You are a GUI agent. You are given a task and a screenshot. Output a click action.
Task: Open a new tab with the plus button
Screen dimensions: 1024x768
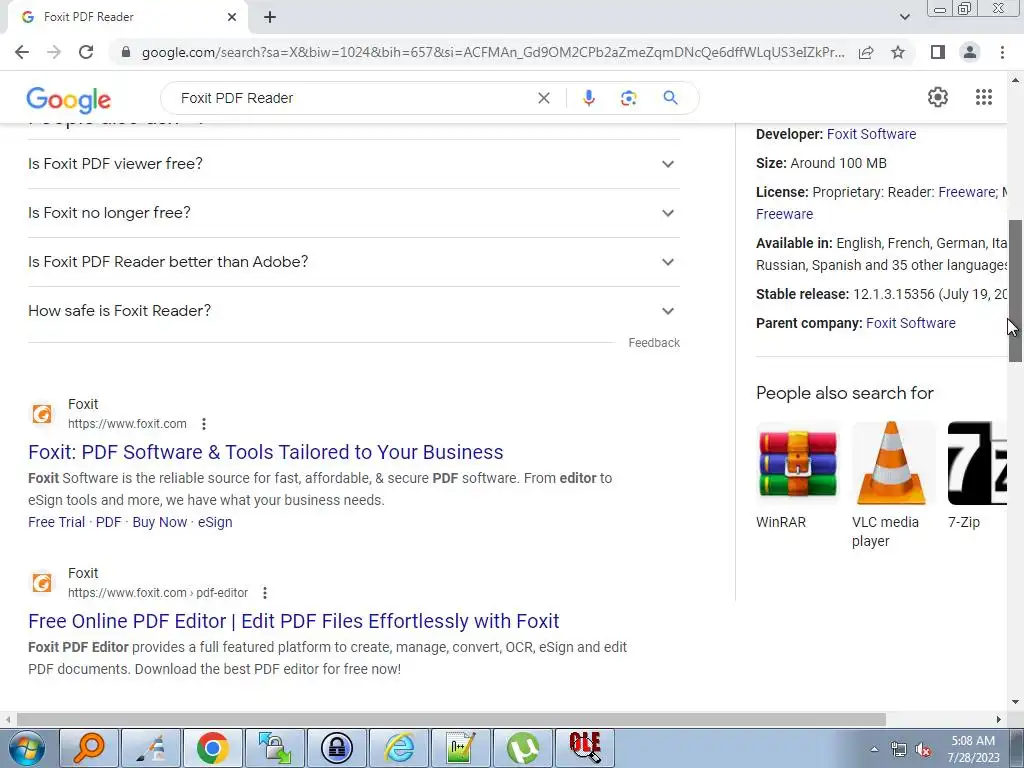pos(270,18)
